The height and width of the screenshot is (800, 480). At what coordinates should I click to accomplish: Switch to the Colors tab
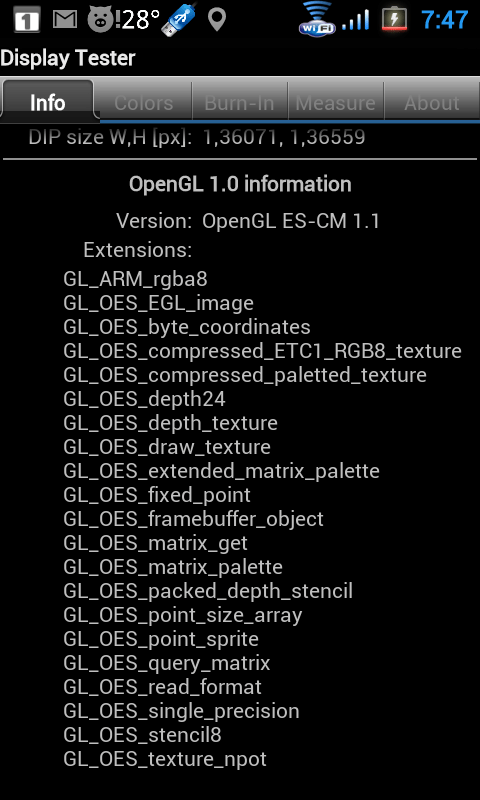coord(143,103)
